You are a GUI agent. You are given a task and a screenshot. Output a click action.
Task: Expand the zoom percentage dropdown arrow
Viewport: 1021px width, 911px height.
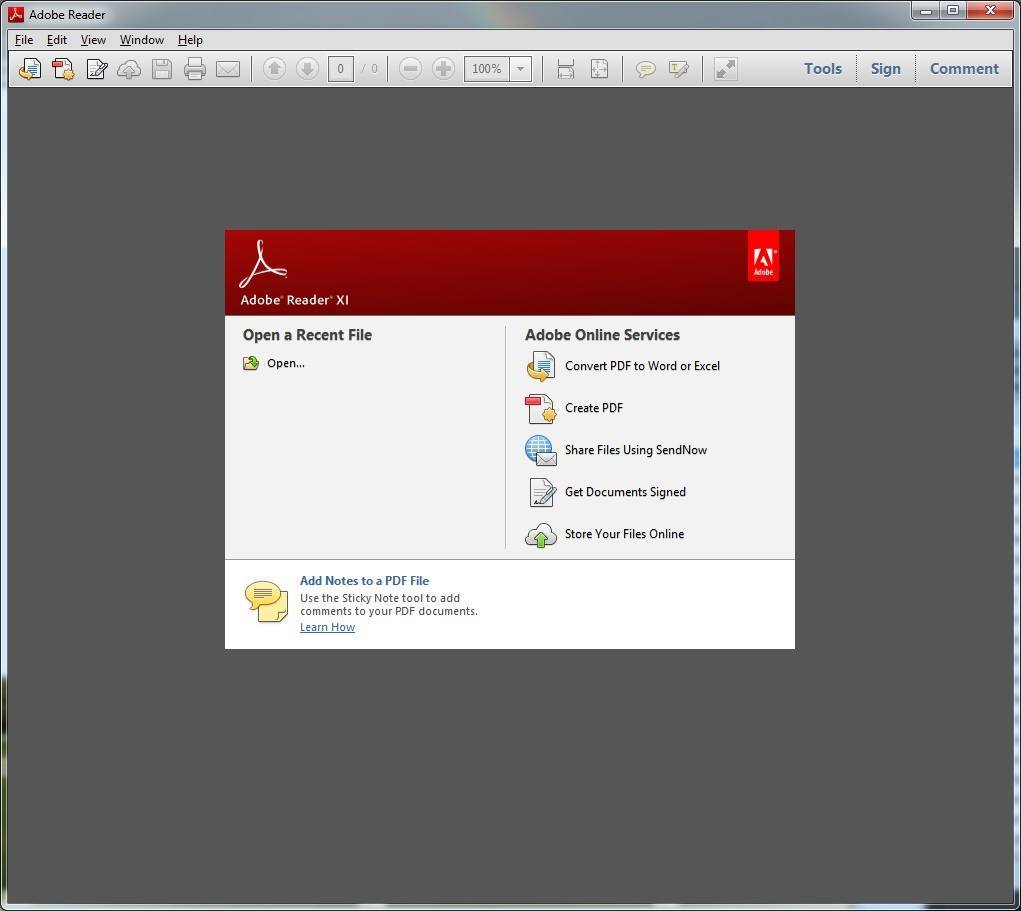[520, 69]
